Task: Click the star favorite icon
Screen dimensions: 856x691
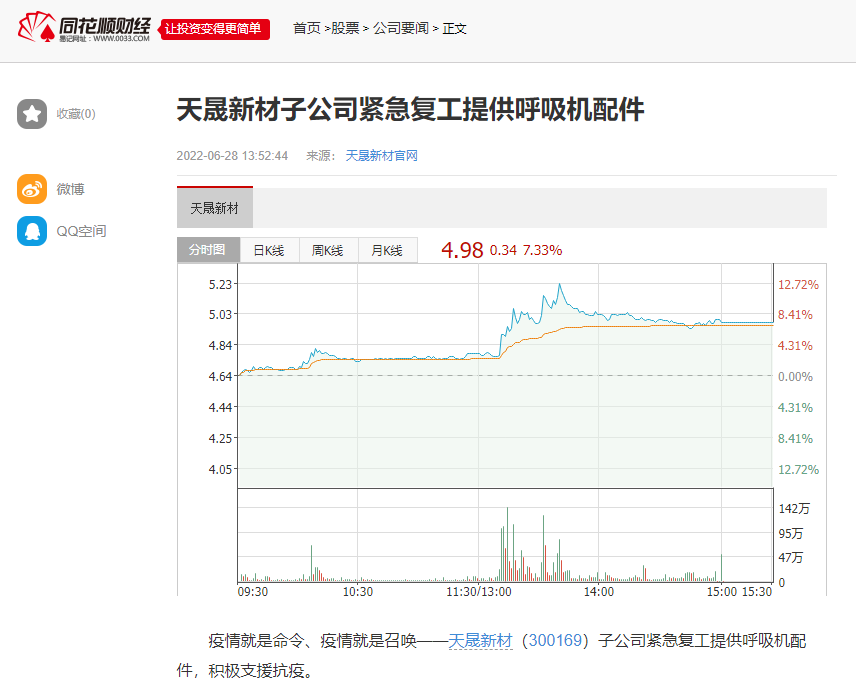Action: point(32,114)
